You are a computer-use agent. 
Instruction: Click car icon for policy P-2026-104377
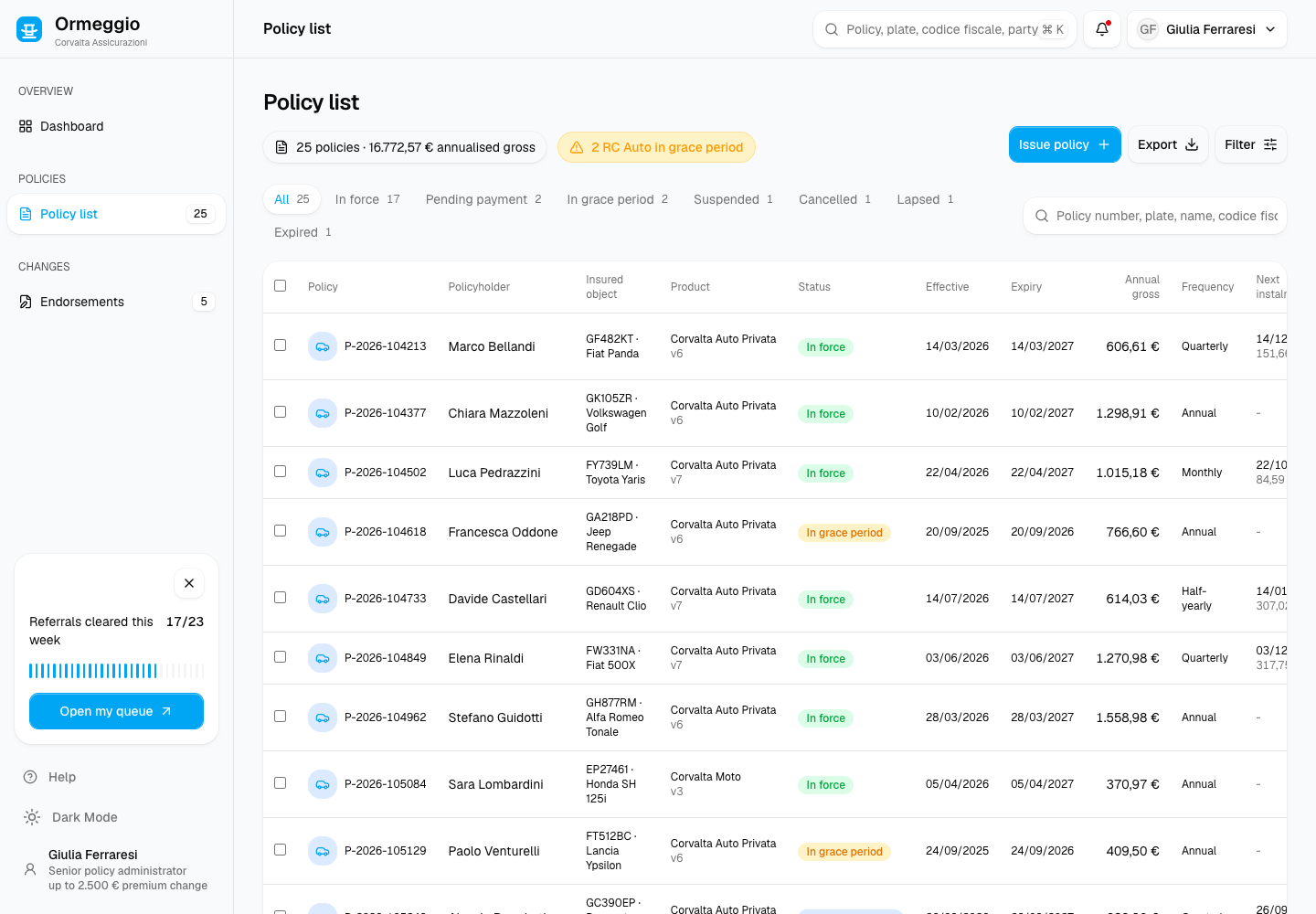pos(323,413)
